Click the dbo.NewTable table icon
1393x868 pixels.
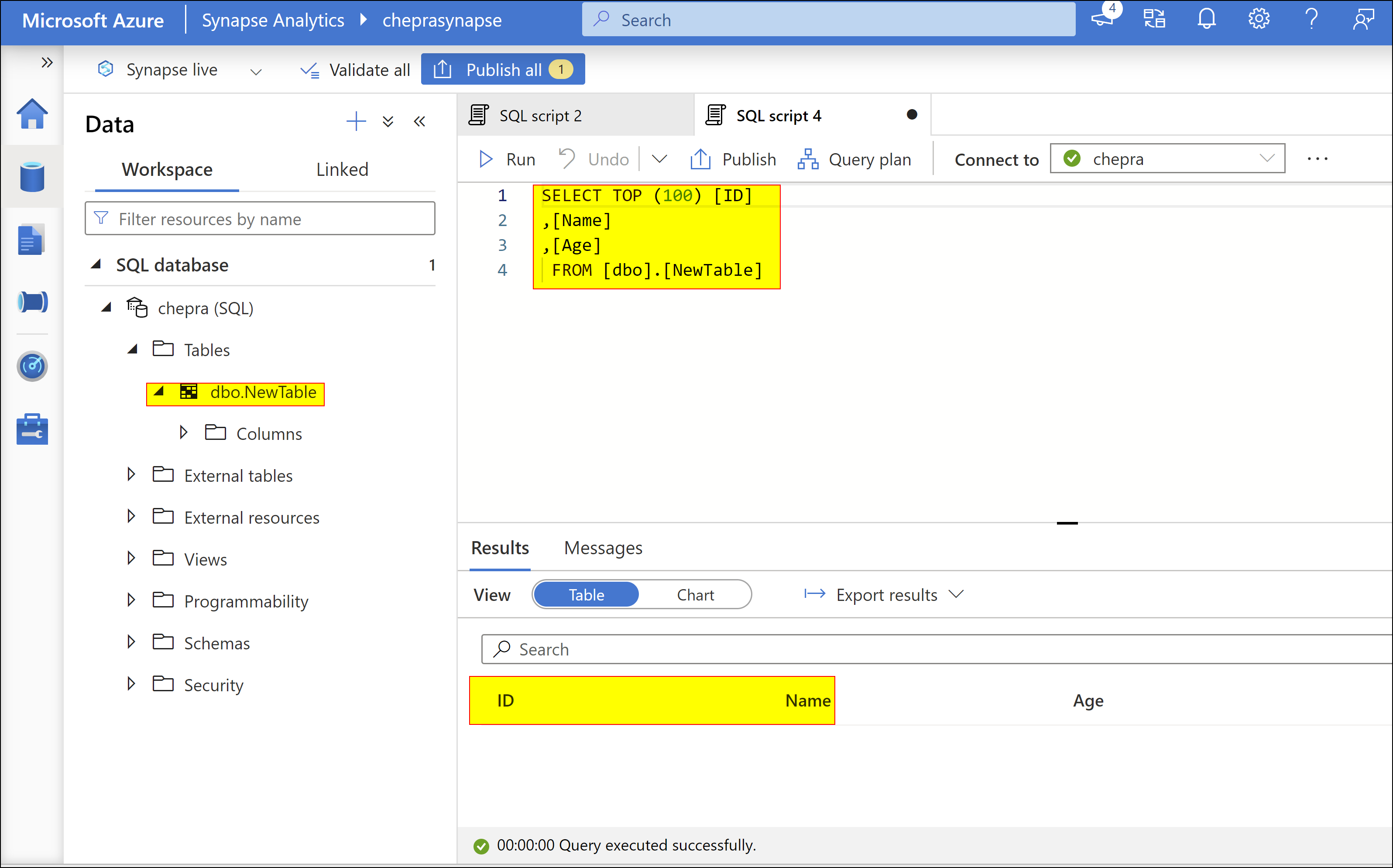pos(188,392)
